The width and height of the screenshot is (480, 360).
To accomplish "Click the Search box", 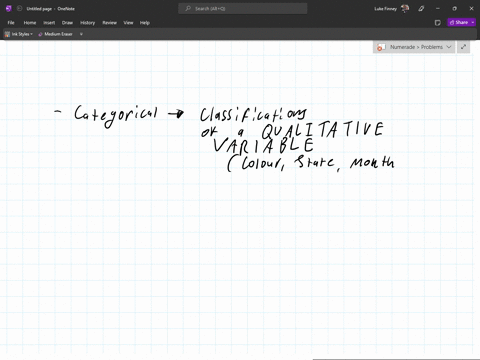I will [243, 9].
